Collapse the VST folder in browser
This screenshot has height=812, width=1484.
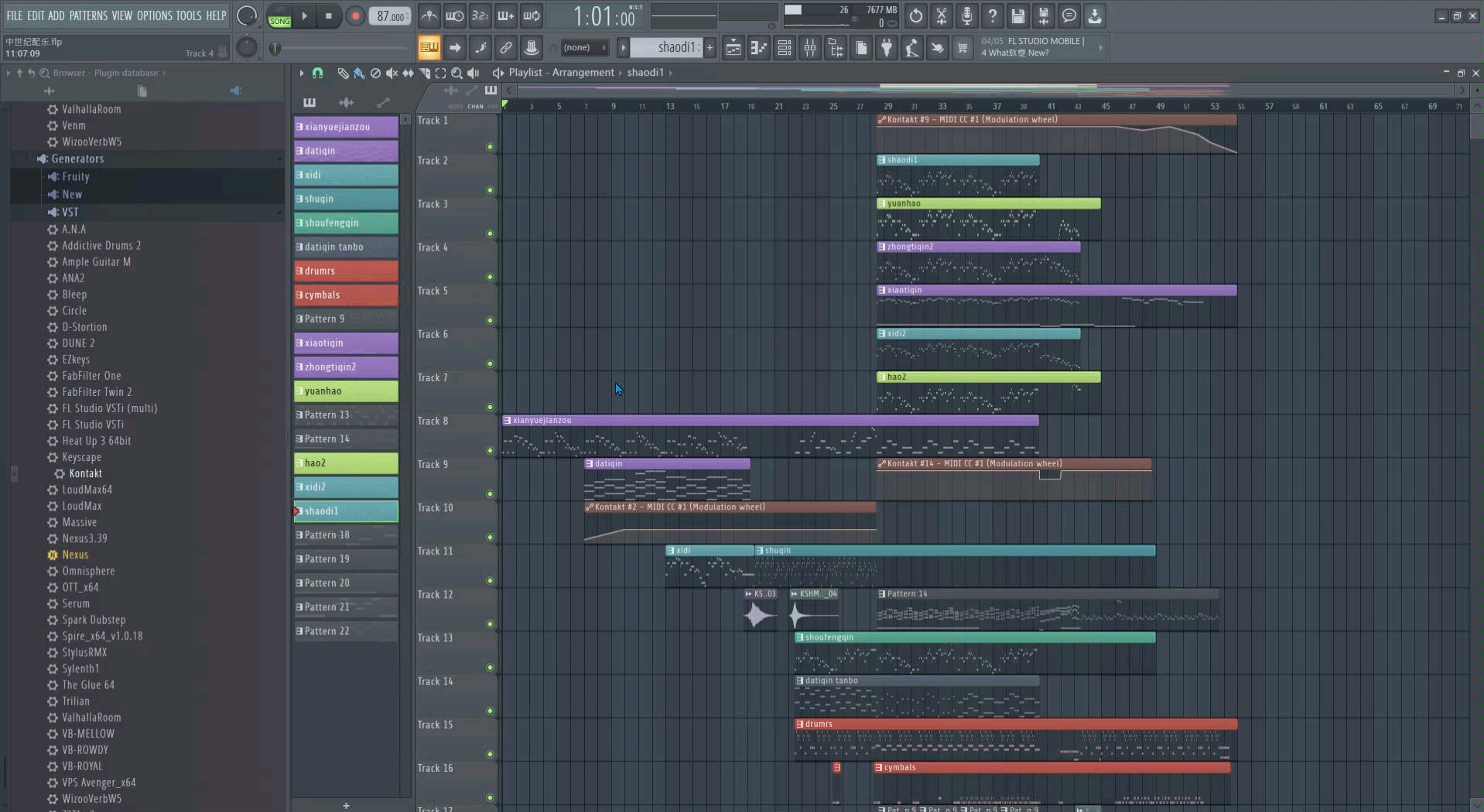tap(70, 212)
